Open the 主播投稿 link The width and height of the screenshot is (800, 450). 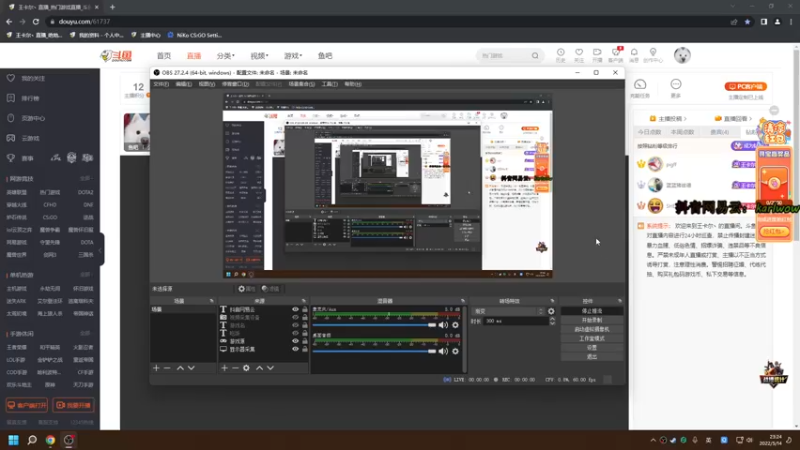click(x=668, y=118)
